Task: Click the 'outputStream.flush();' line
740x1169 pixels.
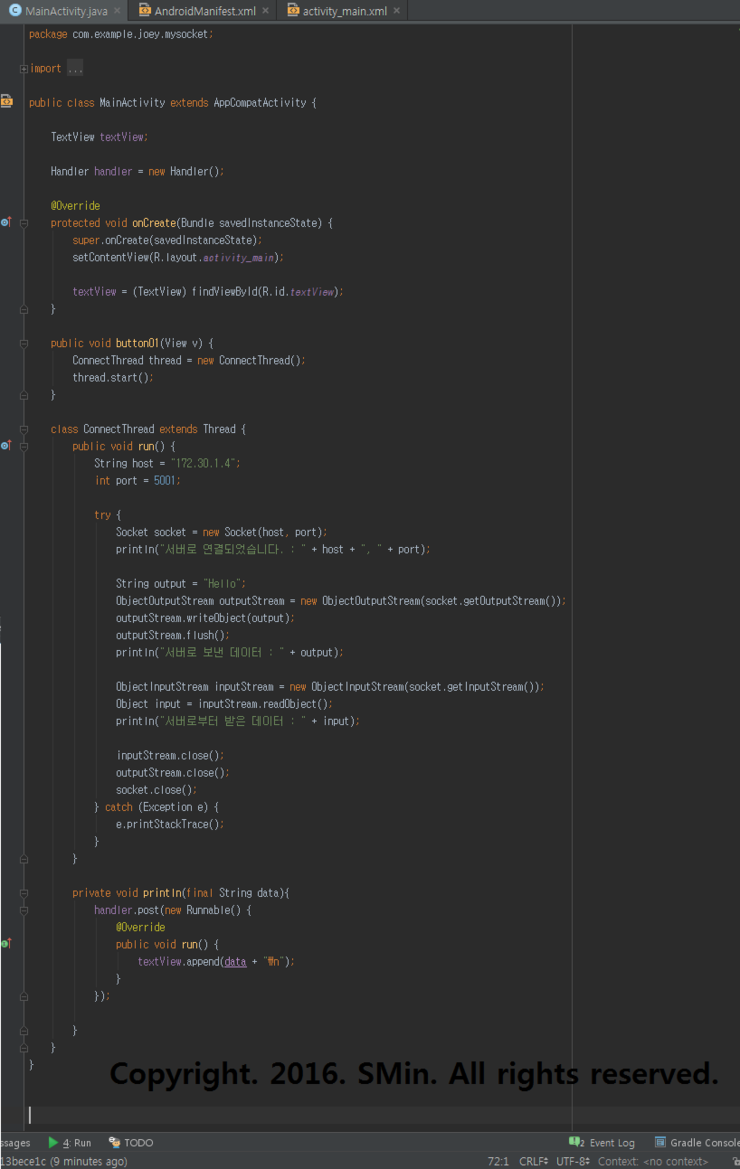Action: [x=172, y=634]
